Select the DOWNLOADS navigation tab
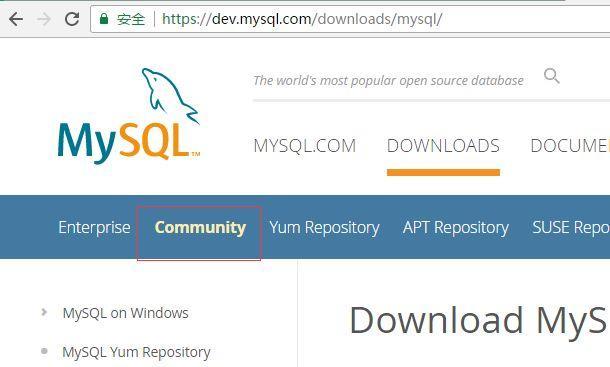The height and width of the screenshot is (367, 610). click(443, 146)
